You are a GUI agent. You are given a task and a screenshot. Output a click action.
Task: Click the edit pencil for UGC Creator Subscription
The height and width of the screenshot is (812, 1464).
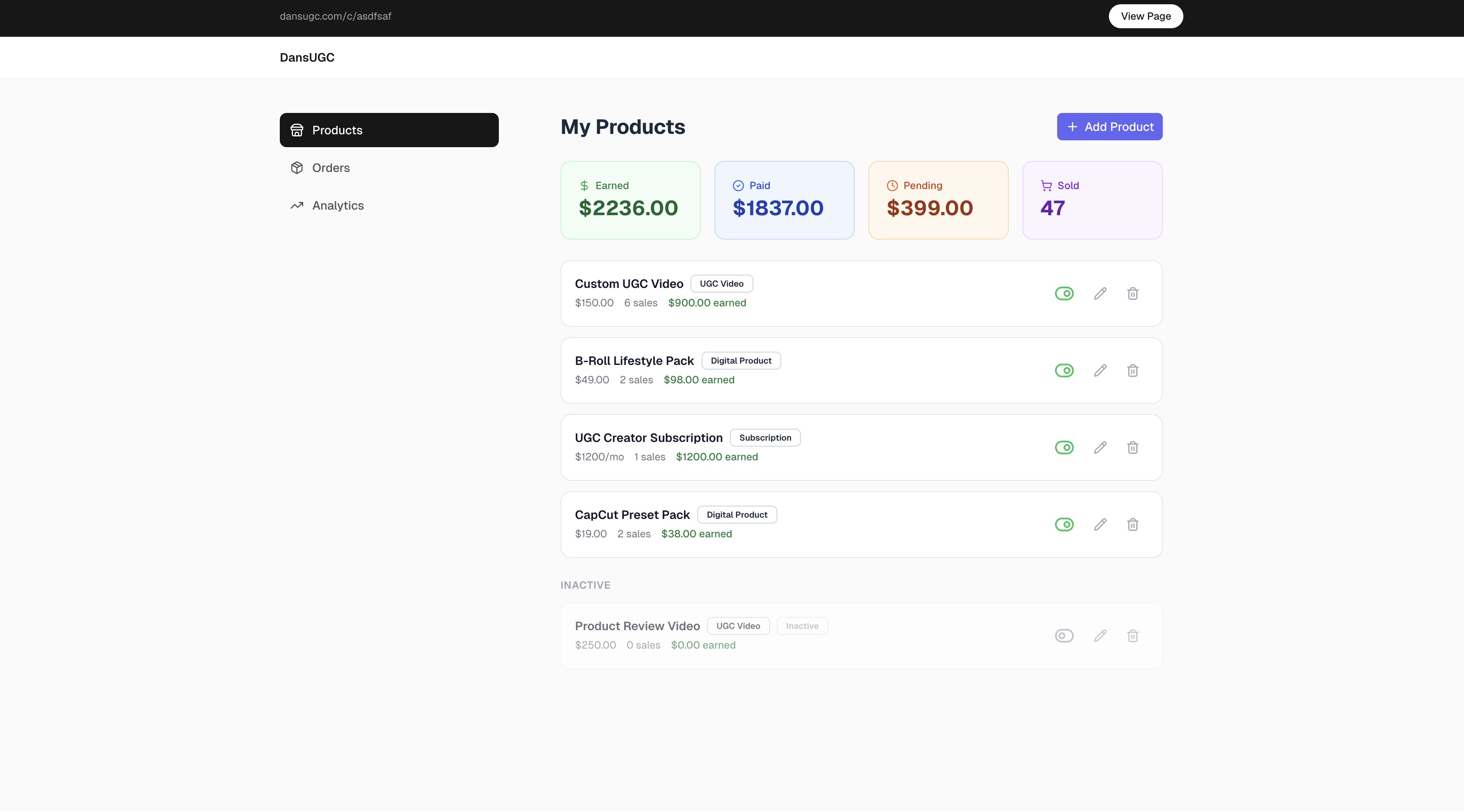click(x=1099, y=447)
